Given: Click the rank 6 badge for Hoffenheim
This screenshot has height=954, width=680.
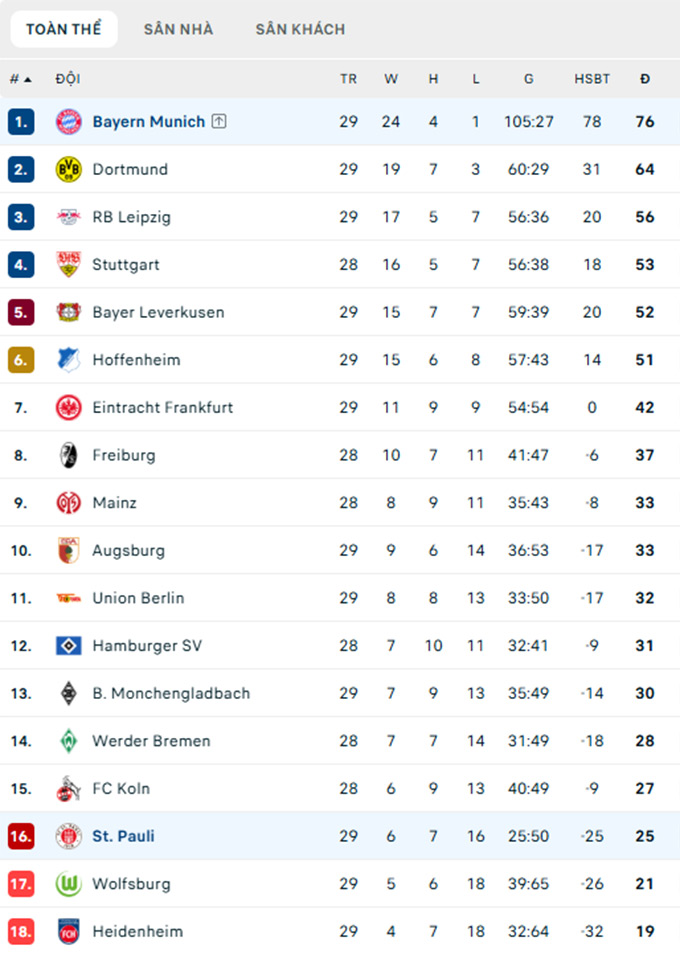Looking at the screenshot, I should click(21, 360).
